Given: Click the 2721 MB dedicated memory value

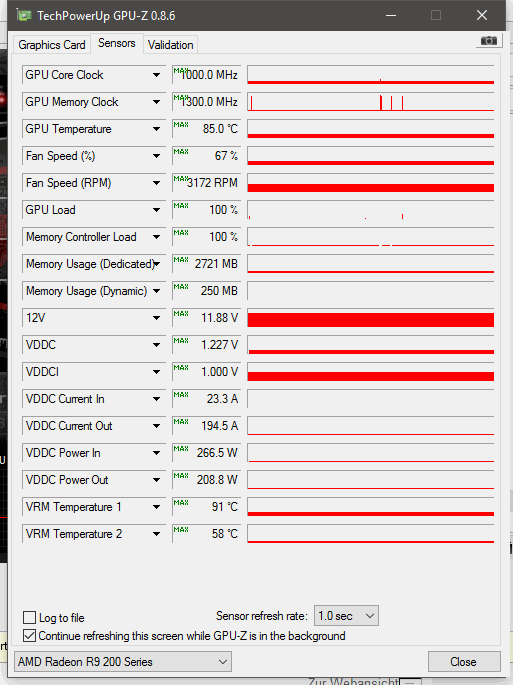Looking at the screenshot, I should pyautogui.click(x=206, y=264).
